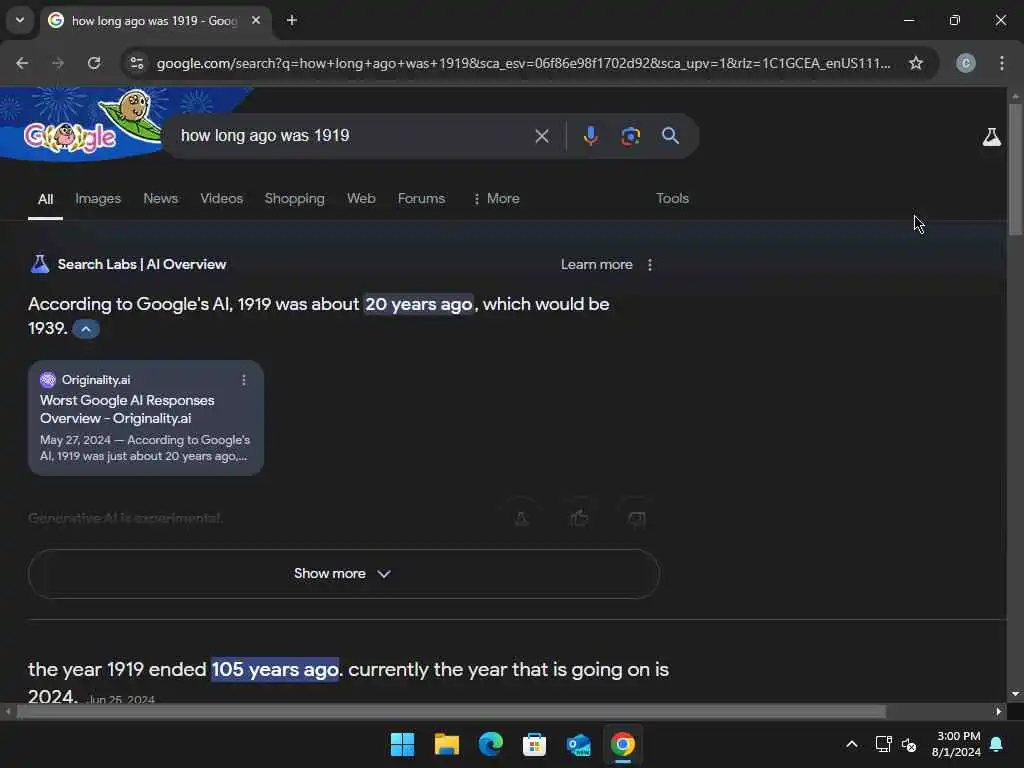The width and height of the screenshot is (1024, 768).
Task: Click the scroll right arrow
Action: (999, 711)
